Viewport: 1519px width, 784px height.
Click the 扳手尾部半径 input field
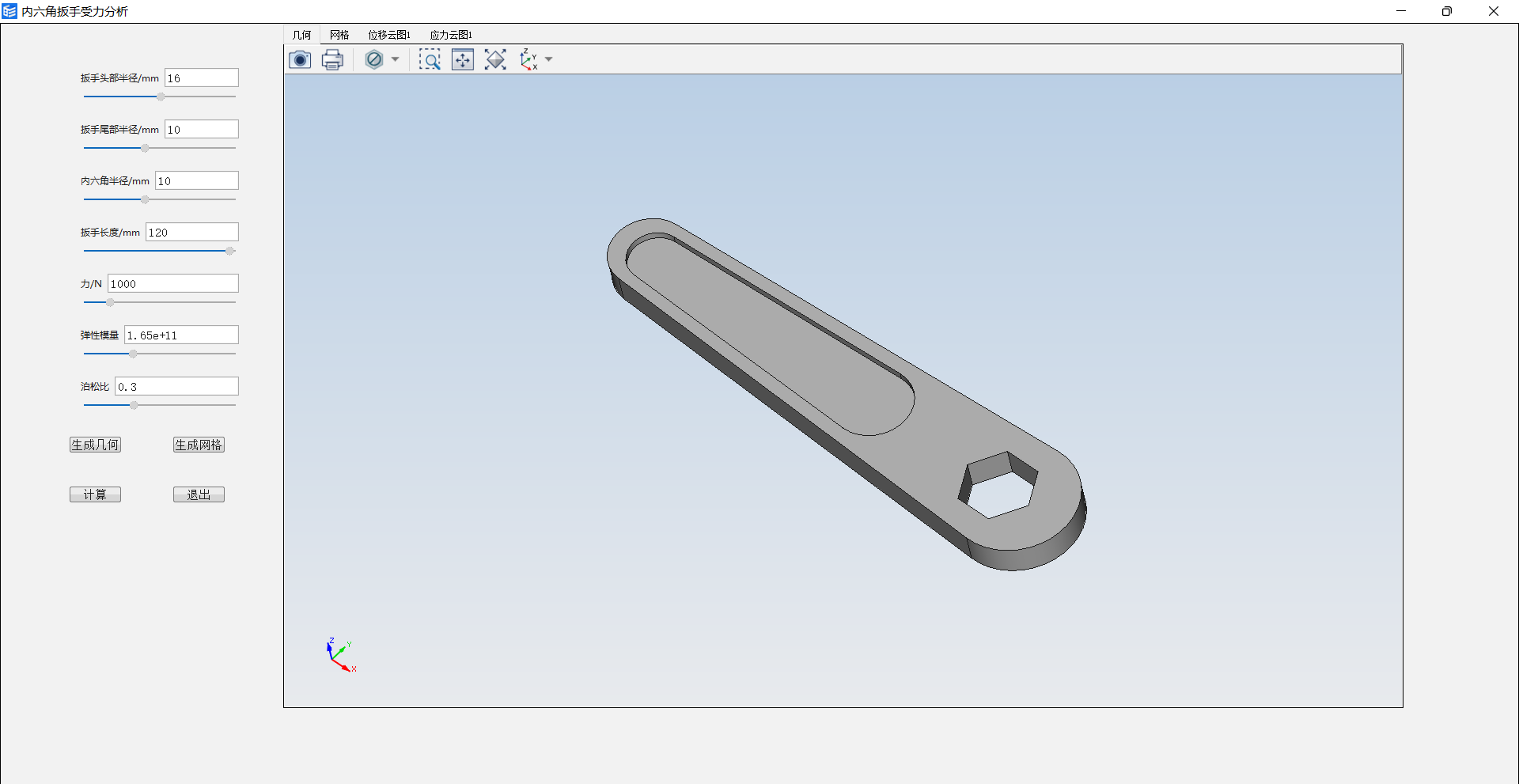[x=202, y=129]
